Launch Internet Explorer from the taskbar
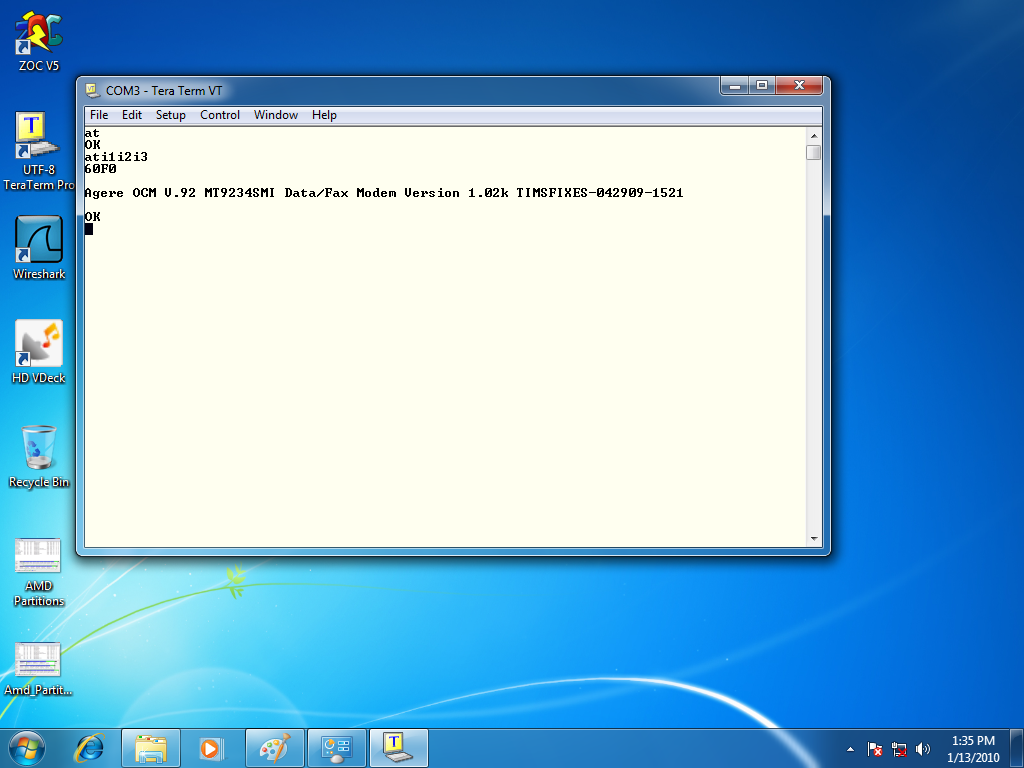This screenshot has height=768, width=1024. click(x=90, y=748)
